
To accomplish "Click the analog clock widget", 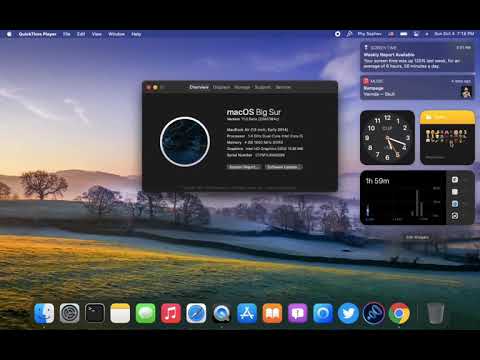I will [387, 137].
